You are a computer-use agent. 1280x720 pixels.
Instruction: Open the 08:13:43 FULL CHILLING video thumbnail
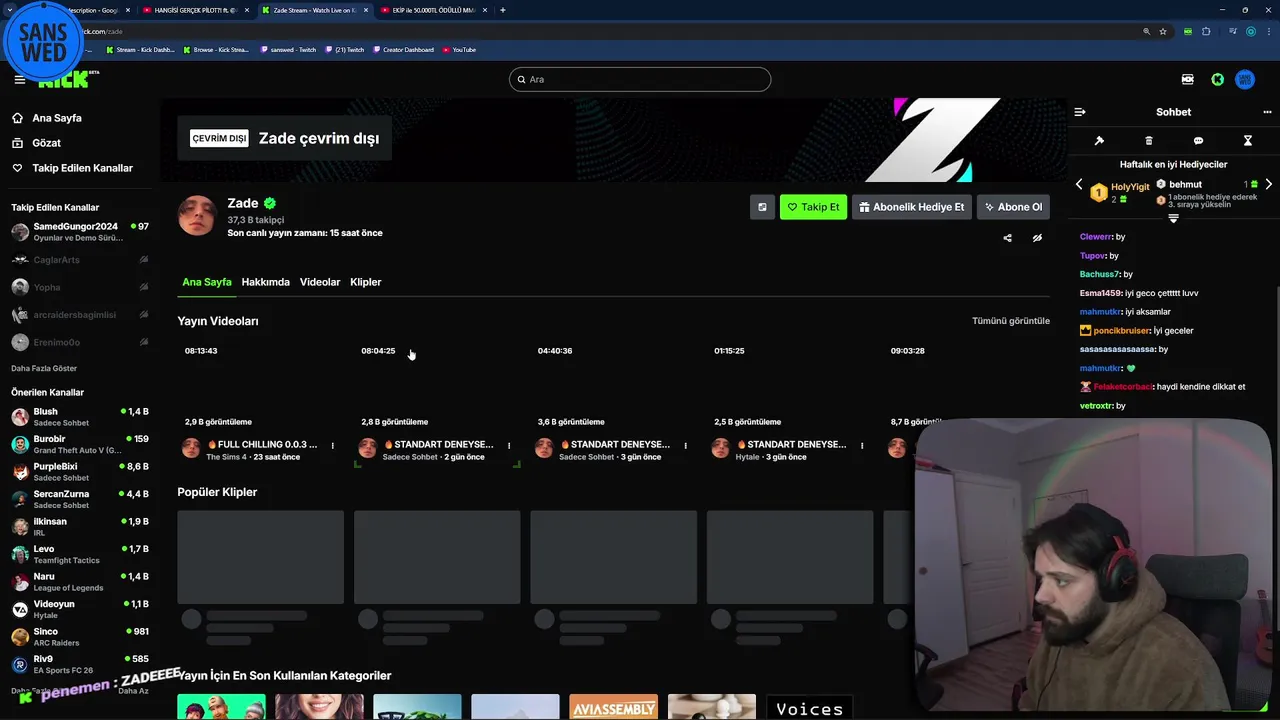point(260,386)
